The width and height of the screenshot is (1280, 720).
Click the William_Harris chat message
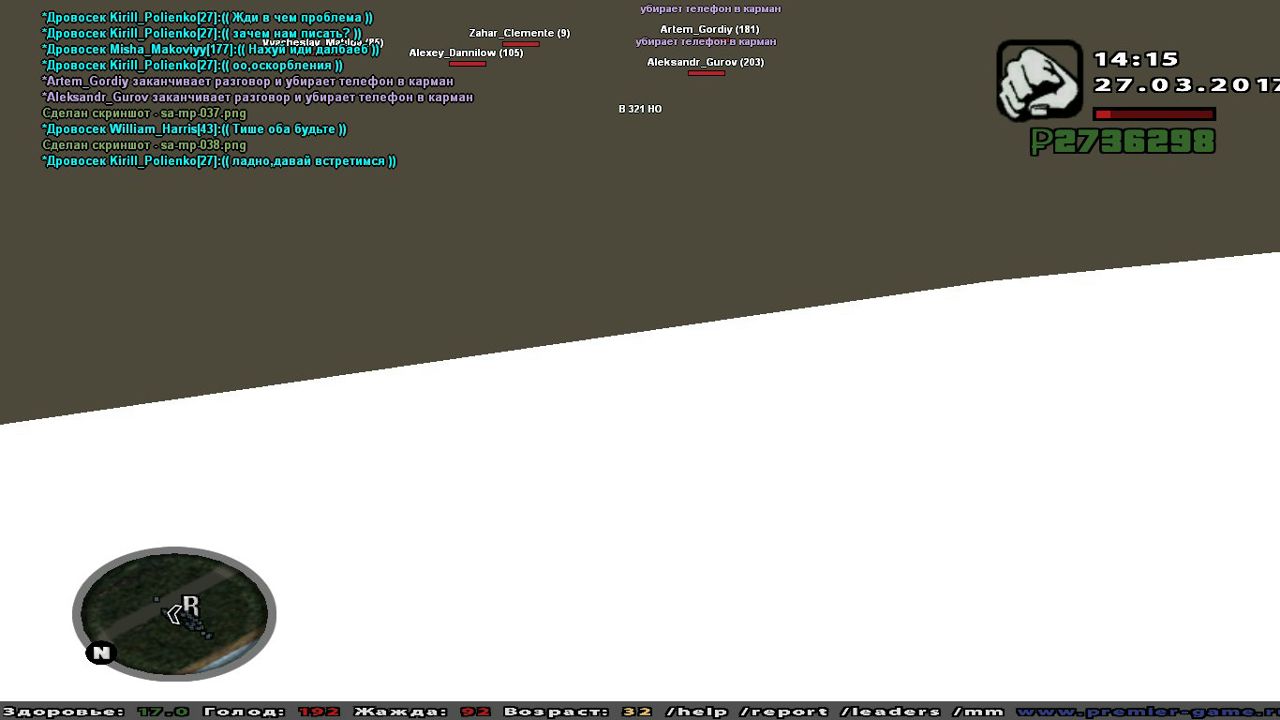194,129
